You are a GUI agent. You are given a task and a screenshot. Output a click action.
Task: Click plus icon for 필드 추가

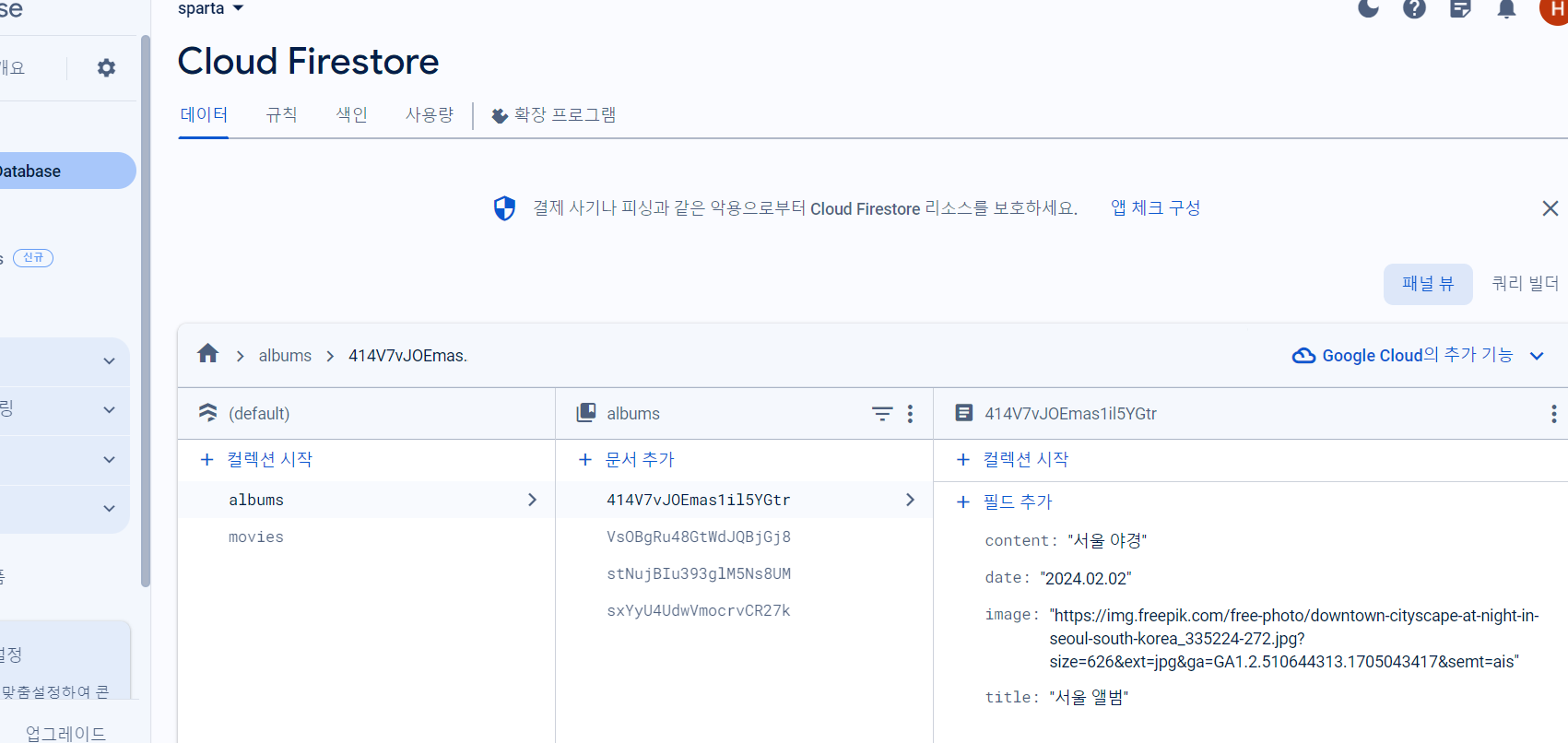tap(963, 501)
